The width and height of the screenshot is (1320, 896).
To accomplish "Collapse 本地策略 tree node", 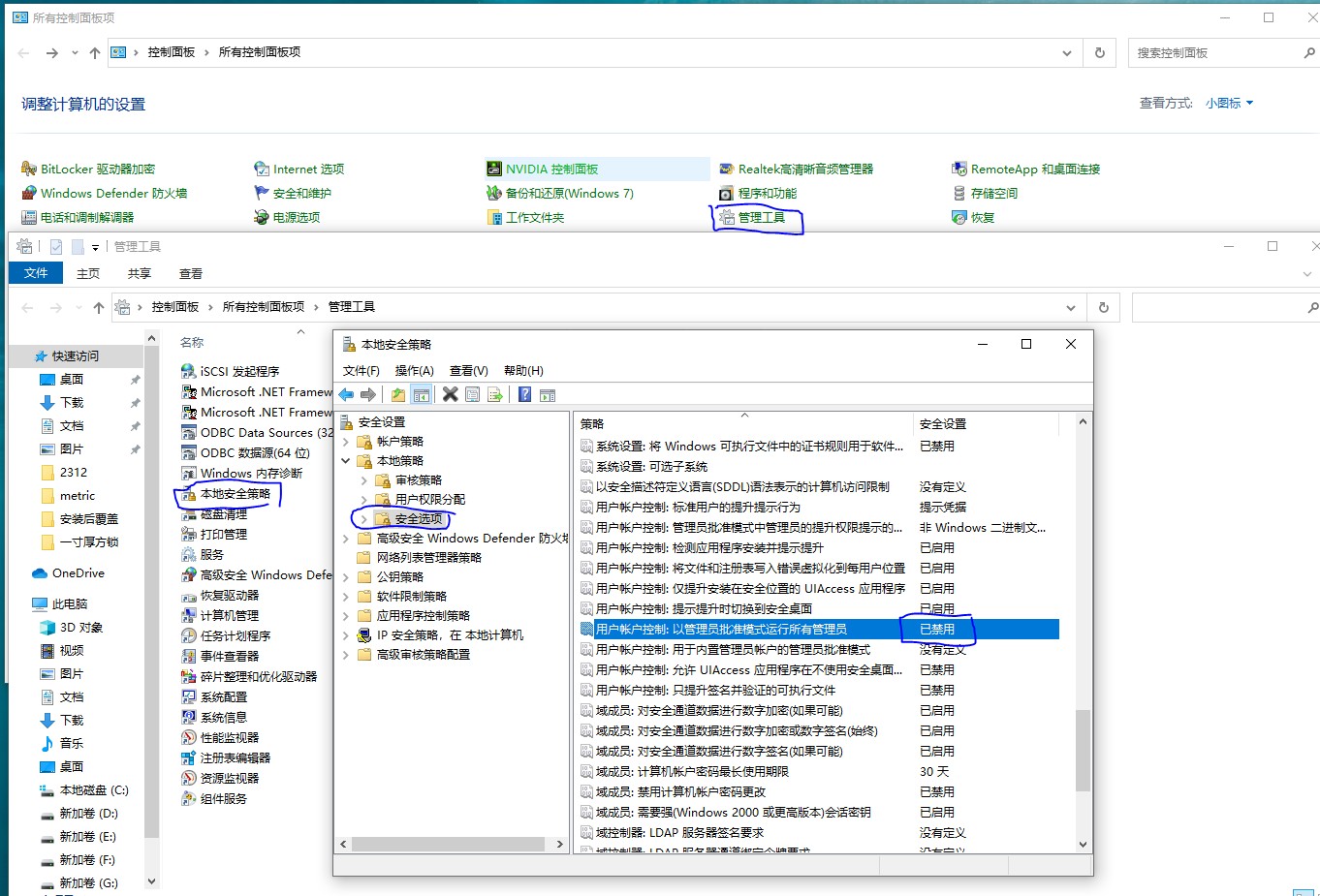I will click(346, 461).
